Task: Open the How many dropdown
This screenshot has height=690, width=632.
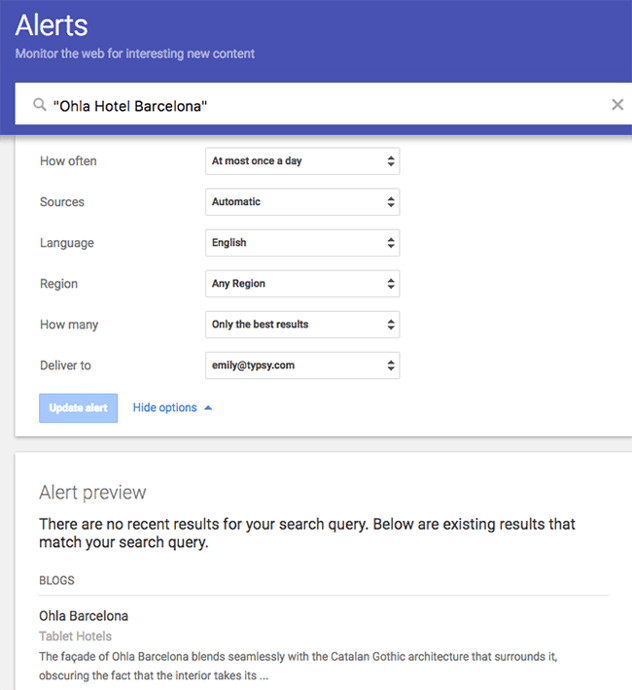Action: click(302, 325)
